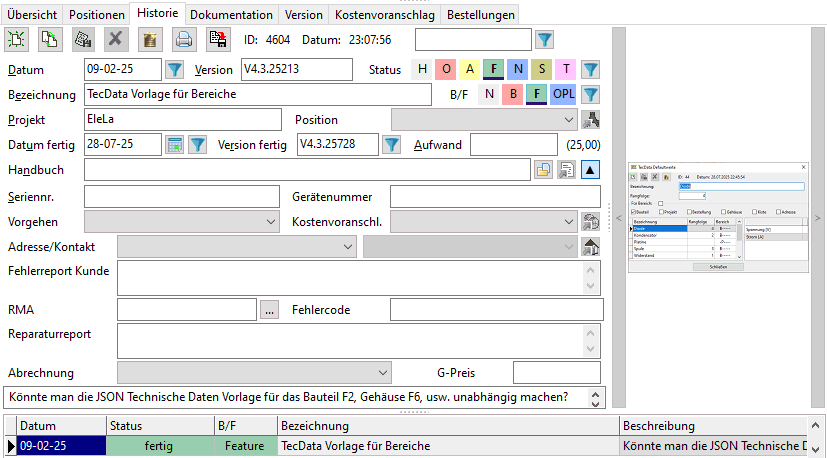This screenshot has width=827, height=458.
Task: Click the filter icon beside Version fertig
Action: click(x=391, y=145)
